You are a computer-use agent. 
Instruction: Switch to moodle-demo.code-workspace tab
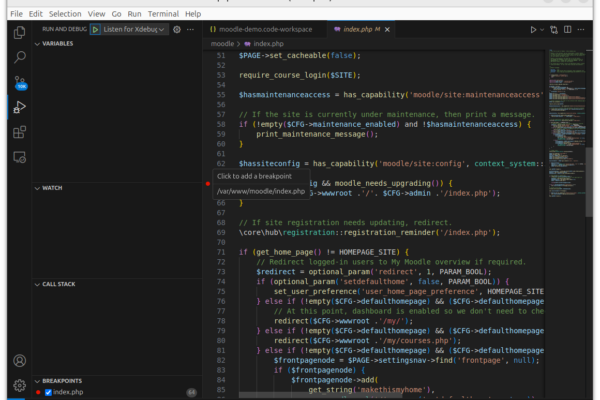265,29
